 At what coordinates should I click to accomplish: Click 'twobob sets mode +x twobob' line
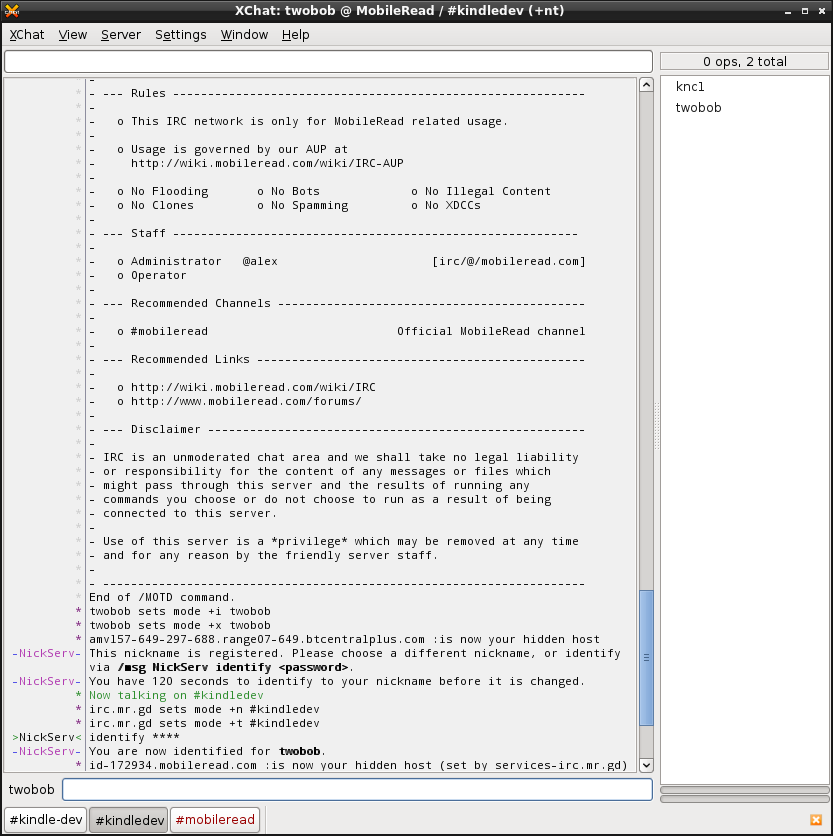[x=180, y=625]
